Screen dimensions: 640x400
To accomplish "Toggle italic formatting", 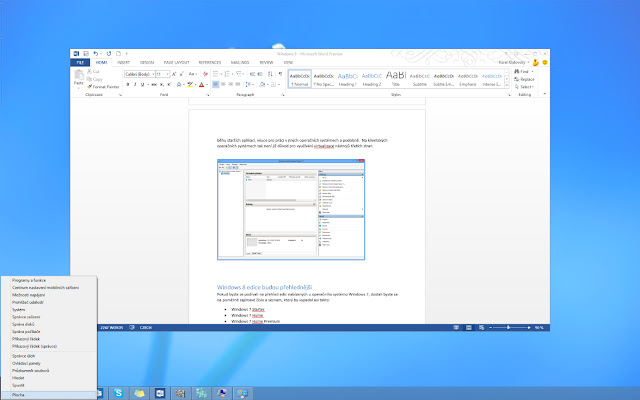I will point(135,84).
